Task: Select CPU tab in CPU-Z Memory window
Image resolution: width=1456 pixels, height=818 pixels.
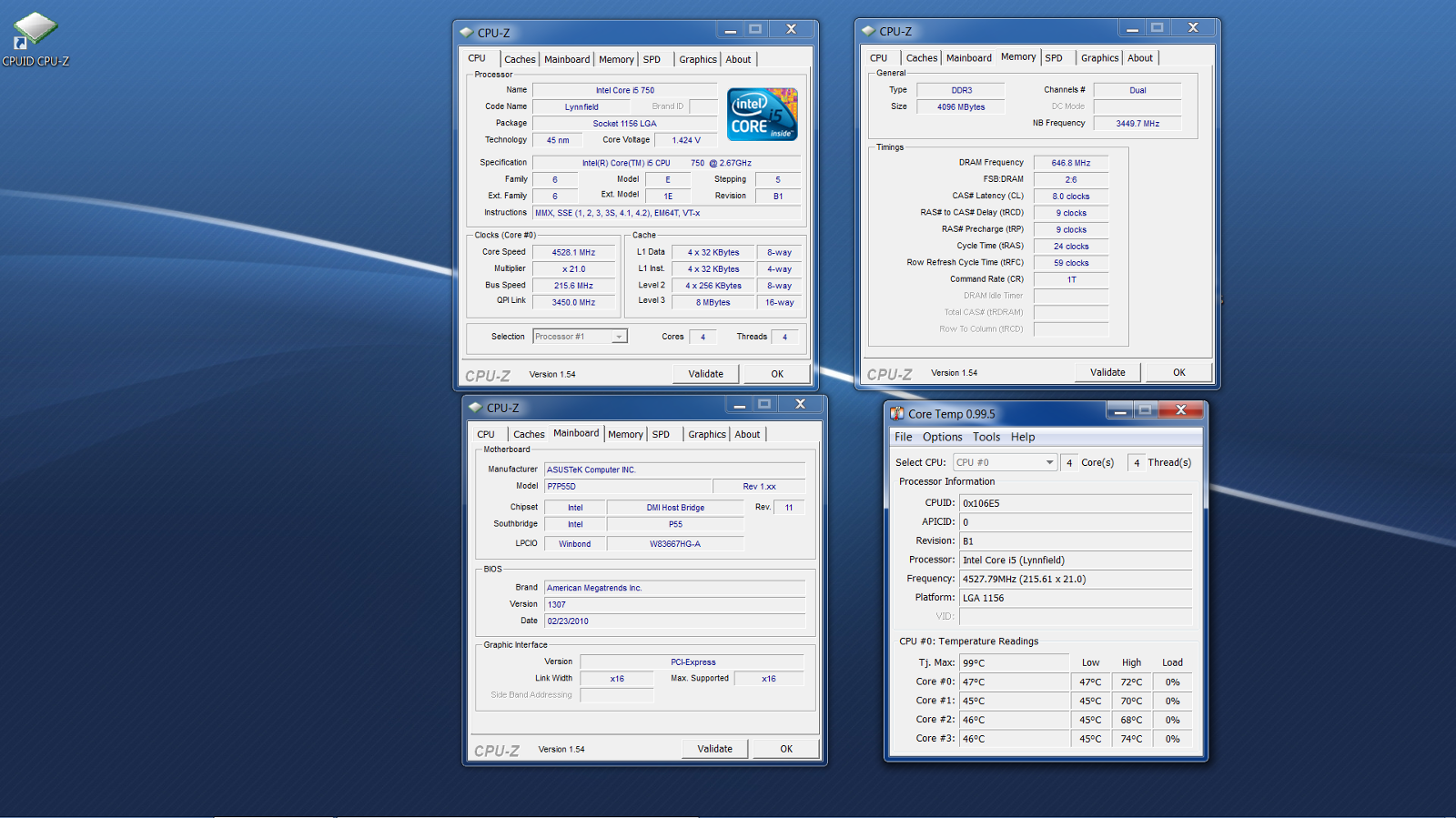Action: 878,58
